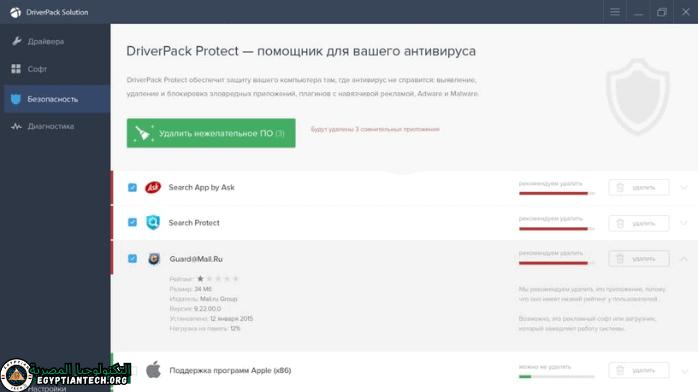Screen dimensions: 698x392
Task: Select the Безопасность section
Action: [x=57, y=99]
